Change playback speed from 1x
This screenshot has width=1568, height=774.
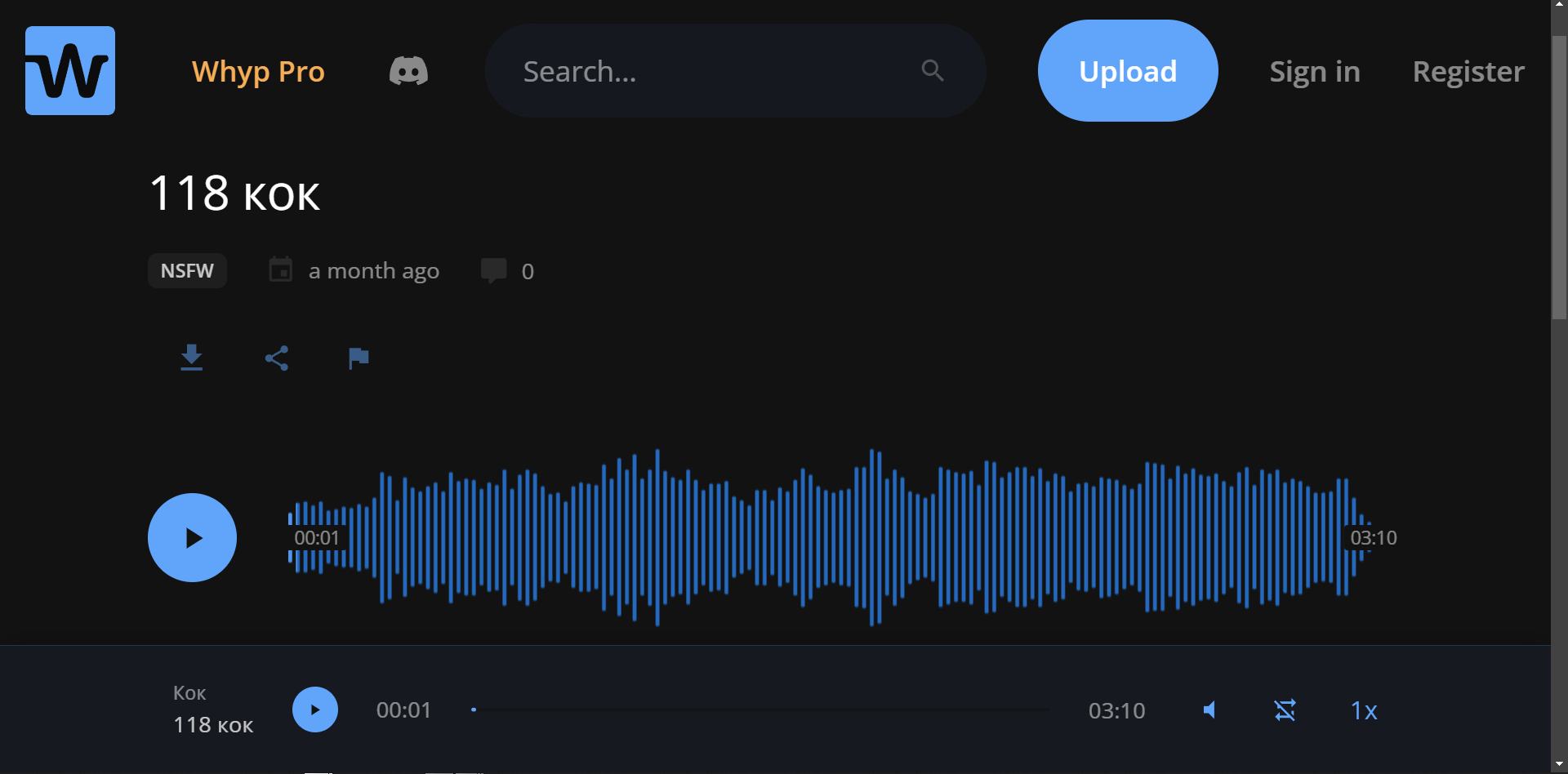tap(1363, 710)
